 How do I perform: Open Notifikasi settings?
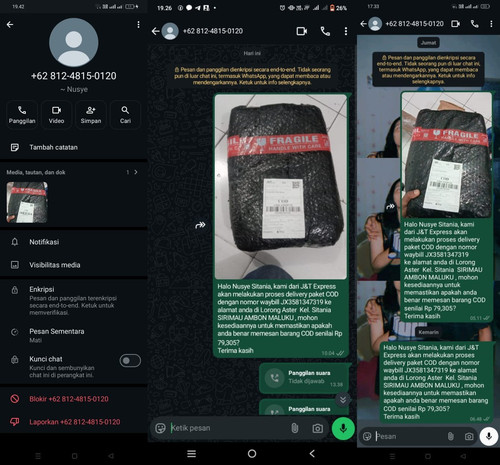tap(74, 242)
